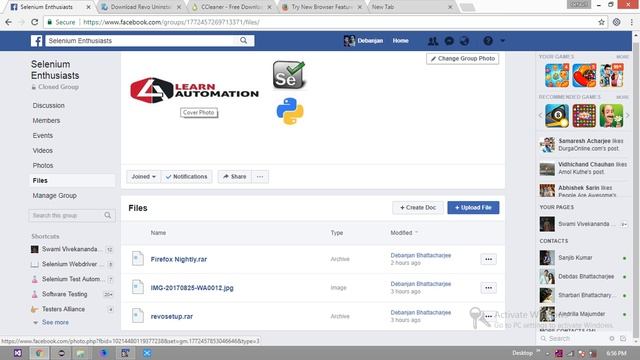Click the Firefox Nightly.rar file icon
Screen dimensions: 640x360
coord(138,259)
